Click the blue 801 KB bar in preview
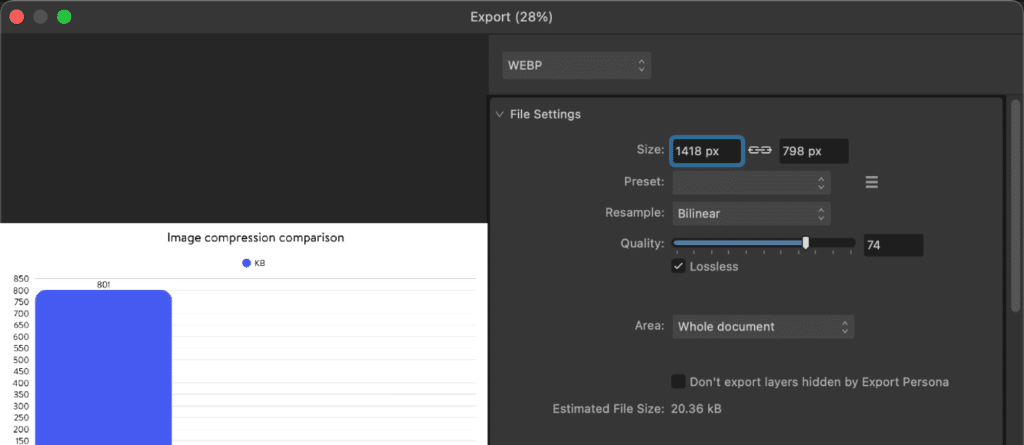This screenshot has width=1024, height=445. click(103, 367)
